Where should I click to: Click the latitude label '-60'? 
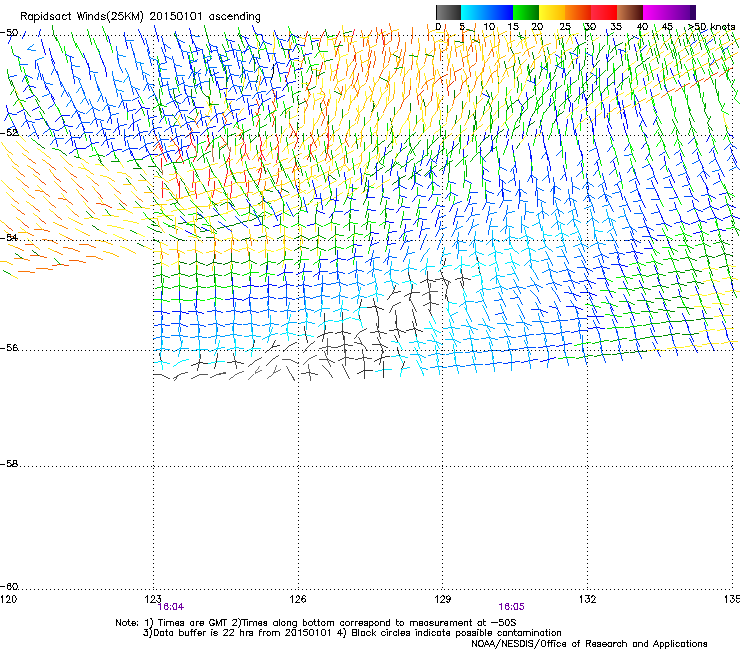pos(9,587)
